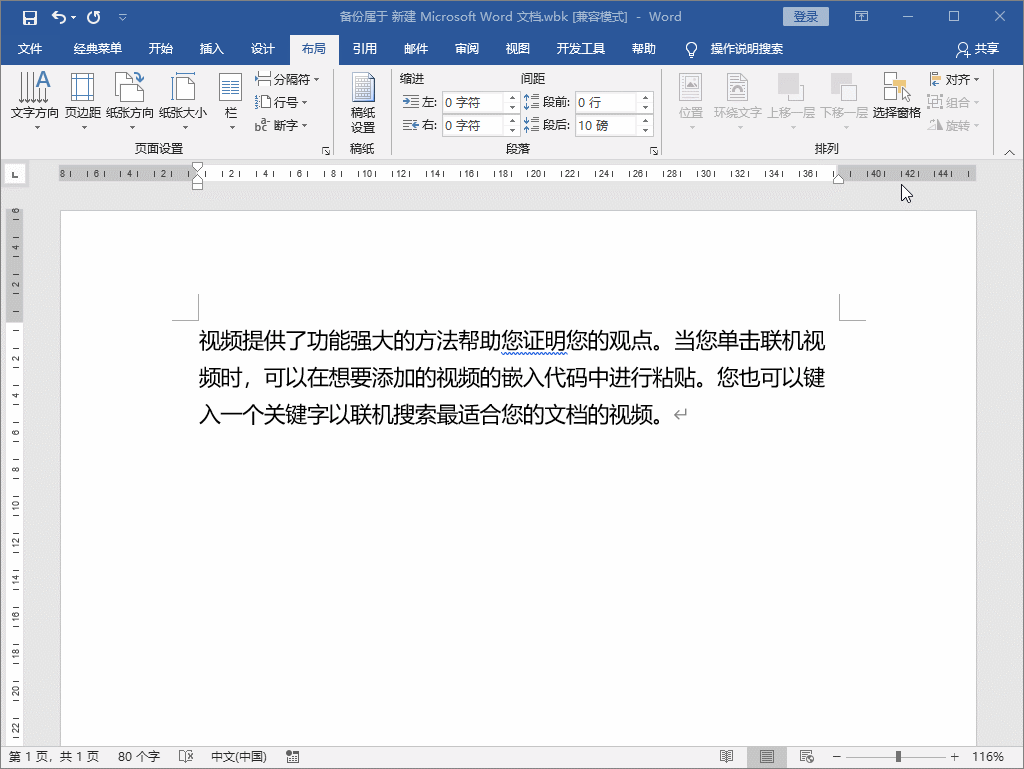The image size is (1024, 769).
Task: Switch to Read Mode view in status bar
Action: click(727, 757)
